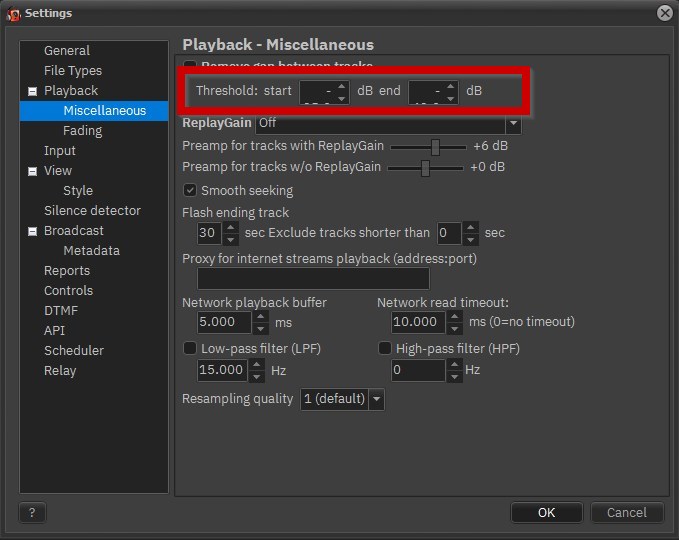Click the Settings app icon in title bar
679x540 pixels.
(13, 13)
